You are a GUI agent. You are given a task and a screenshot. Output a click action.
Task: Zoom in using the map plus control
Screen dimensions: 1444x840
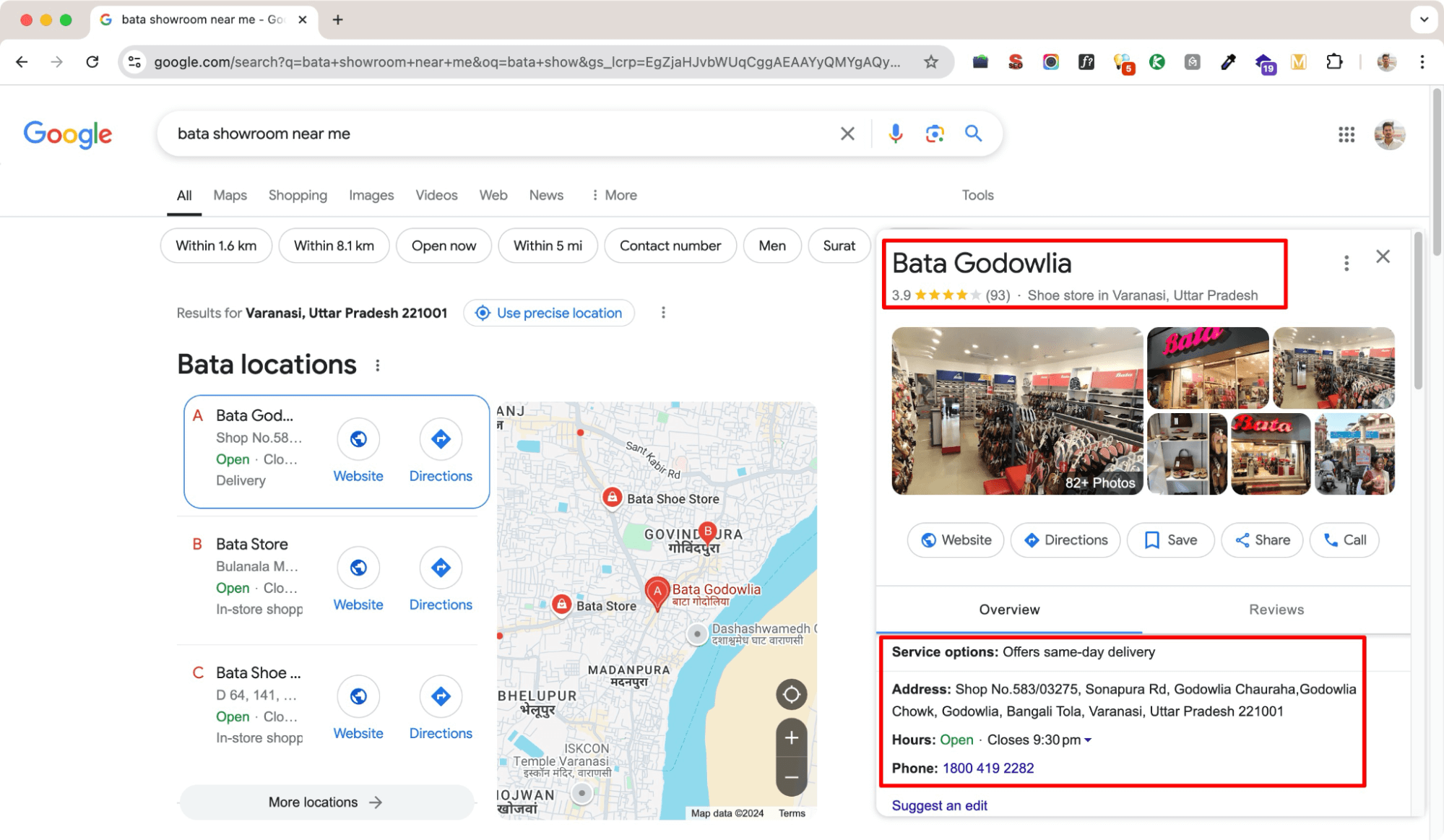point(791,738)
